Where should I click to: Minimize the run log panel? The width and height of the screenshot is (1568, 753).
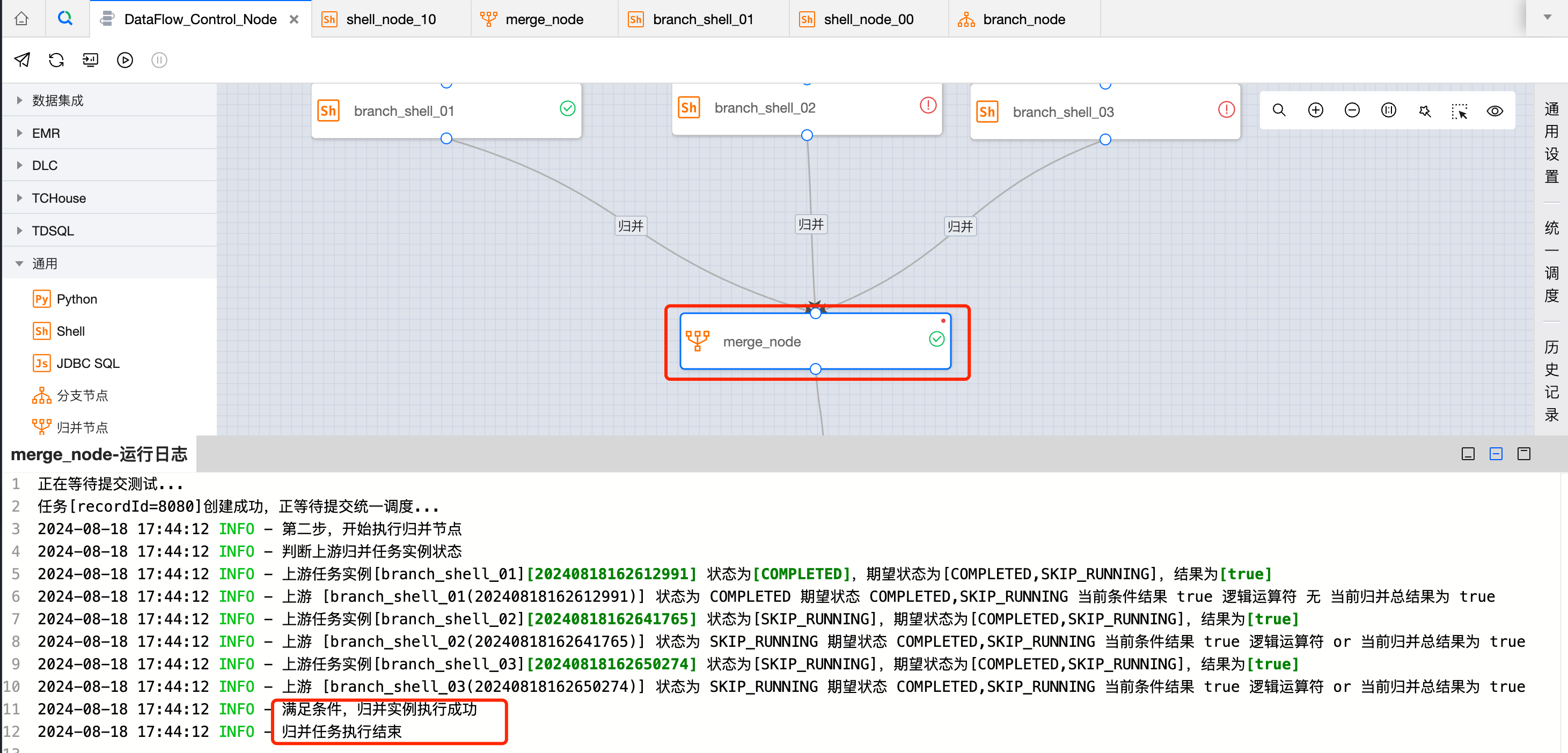click(1468, 454)
